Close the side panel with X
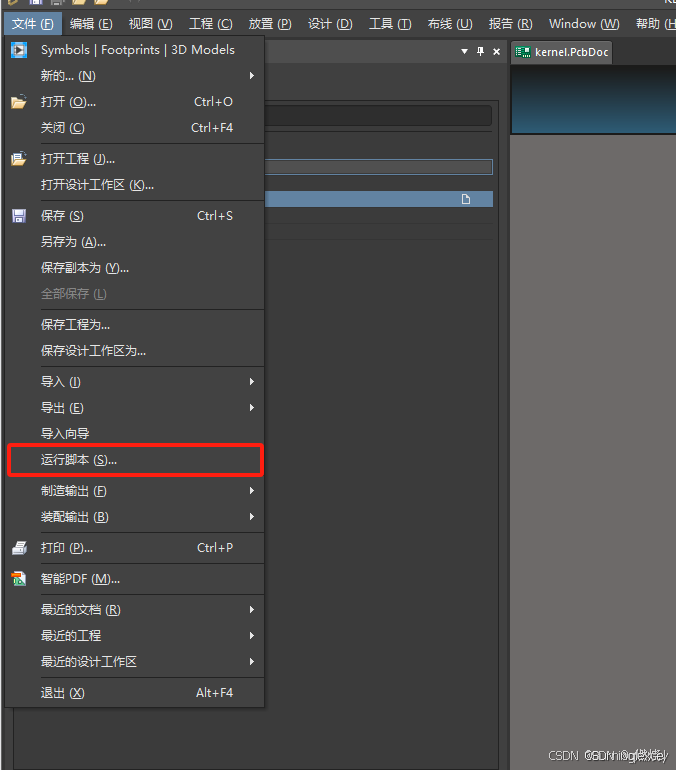The width and height of the screenshot is (676, 770). coord(497,51)
